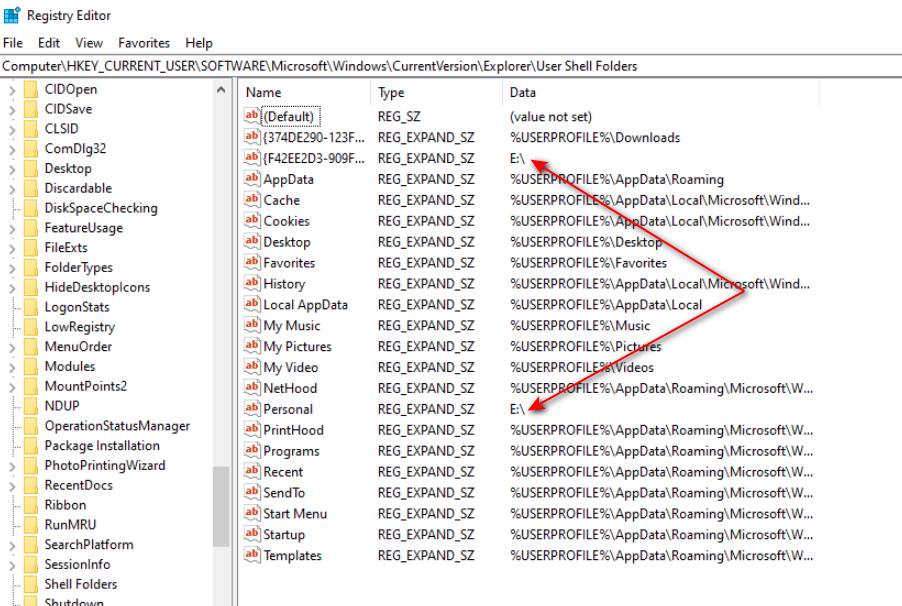The height and width of the screenshot is (606, 902).
Task: Sort values by the Data column header
Action: pyautogui.click(x=662, y=93)
